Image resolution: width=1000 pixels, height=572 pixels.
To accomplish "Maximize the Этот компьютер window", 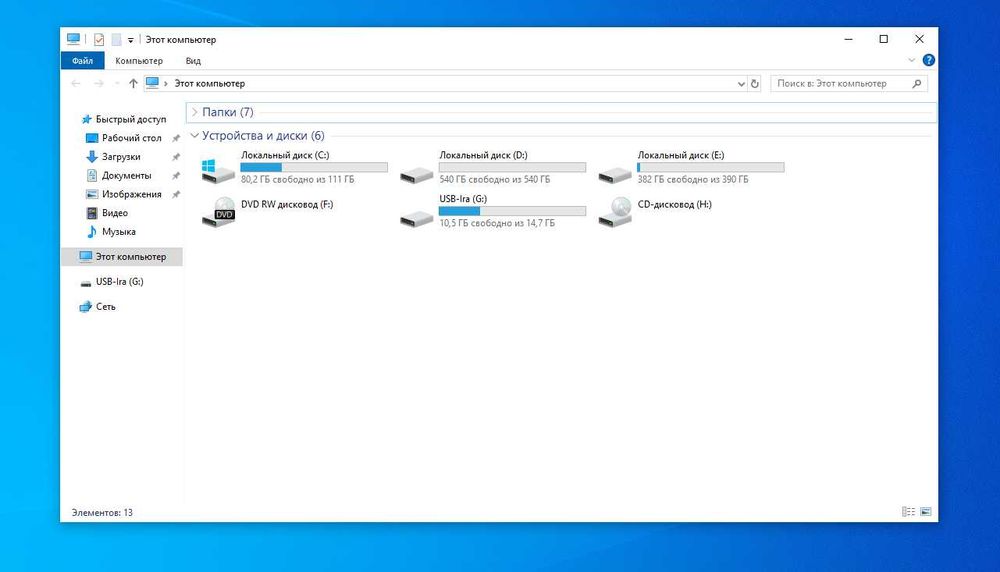I will tap(883, 39).
